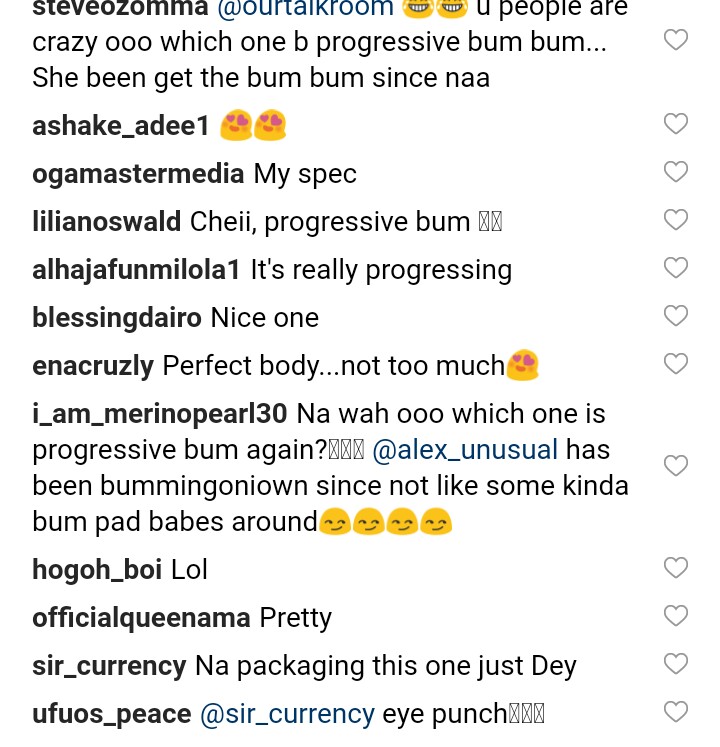Image resolution: width=720 pixels, height=747 pixels.
Task: Open @sir_currency mention in ufuos_peace's reply
Action: [x=287, y=714]
